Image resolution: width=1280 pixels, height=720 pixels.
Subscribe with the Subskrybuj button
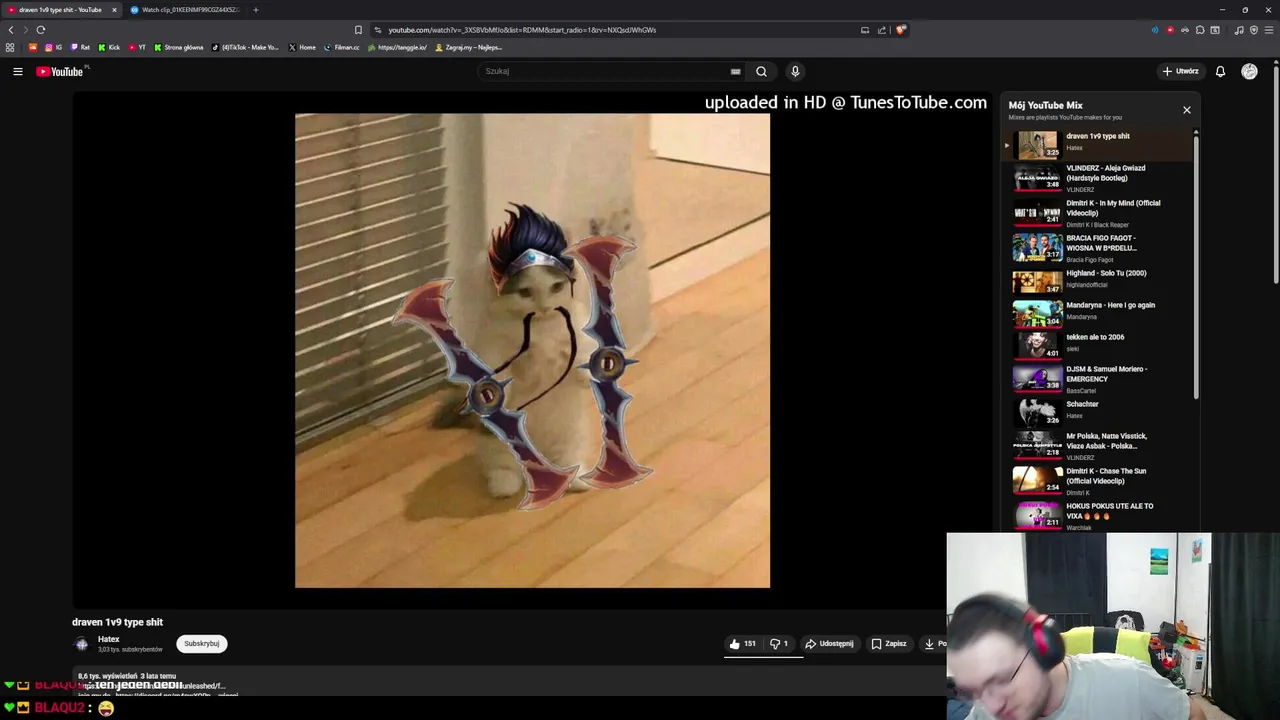click(x=202, y=644)
